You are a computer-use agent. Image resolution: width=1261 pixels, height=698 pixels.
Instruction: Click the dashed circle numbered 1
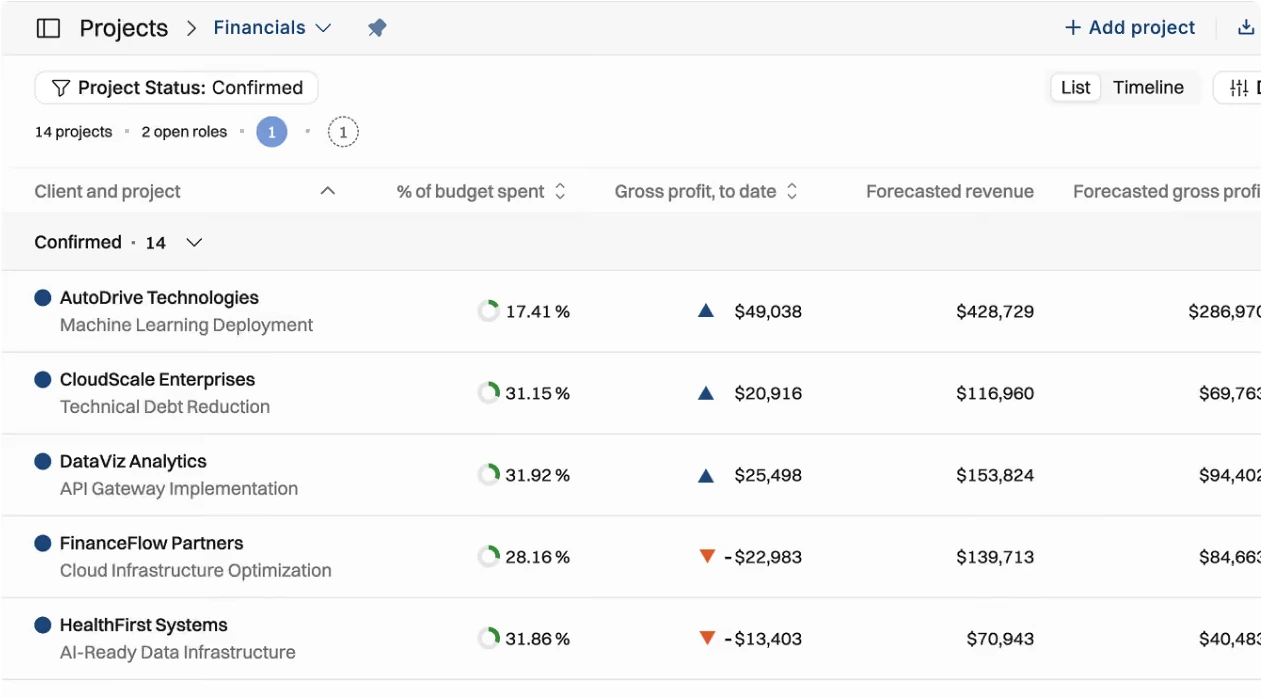point(343,132)
